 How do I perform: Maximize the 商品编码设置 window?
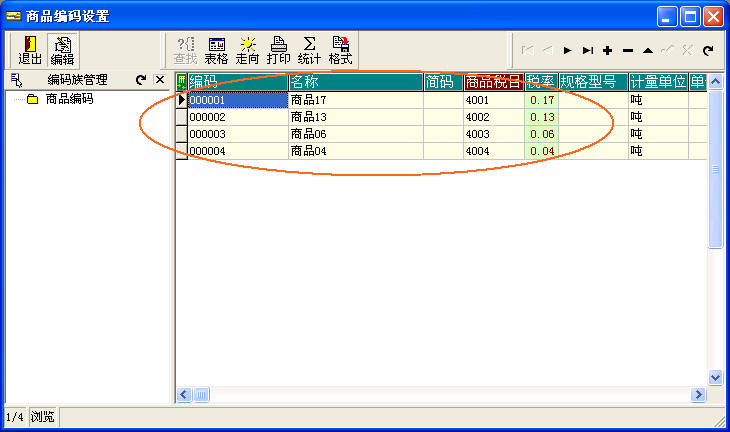pyautogui.click(x=690, y=17)
